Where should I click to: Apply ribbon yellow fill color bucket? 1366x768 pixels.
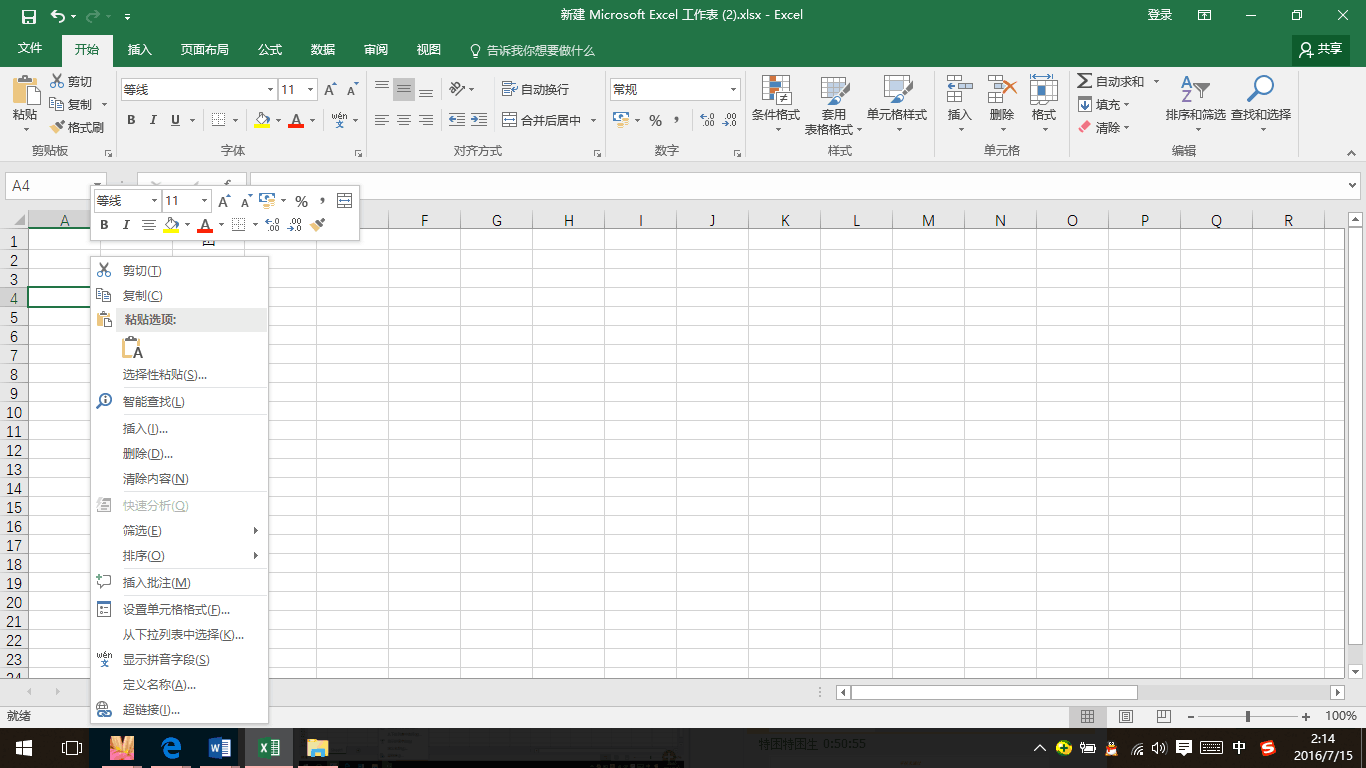(262, 120)
